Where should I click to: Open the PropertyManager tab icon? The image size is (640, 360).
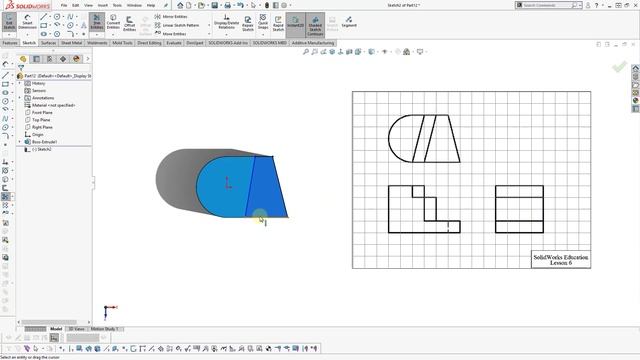point(36,59)
